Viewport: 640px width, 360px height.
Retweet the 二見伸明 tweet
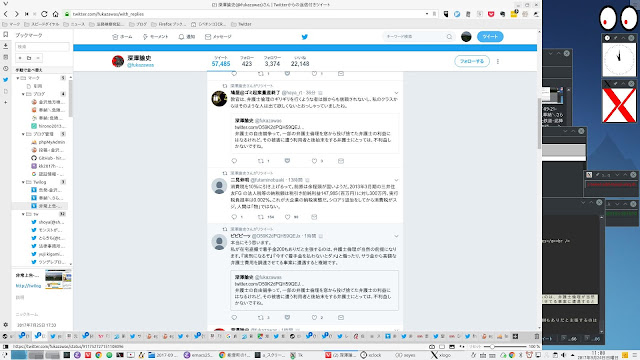[261, 217]
